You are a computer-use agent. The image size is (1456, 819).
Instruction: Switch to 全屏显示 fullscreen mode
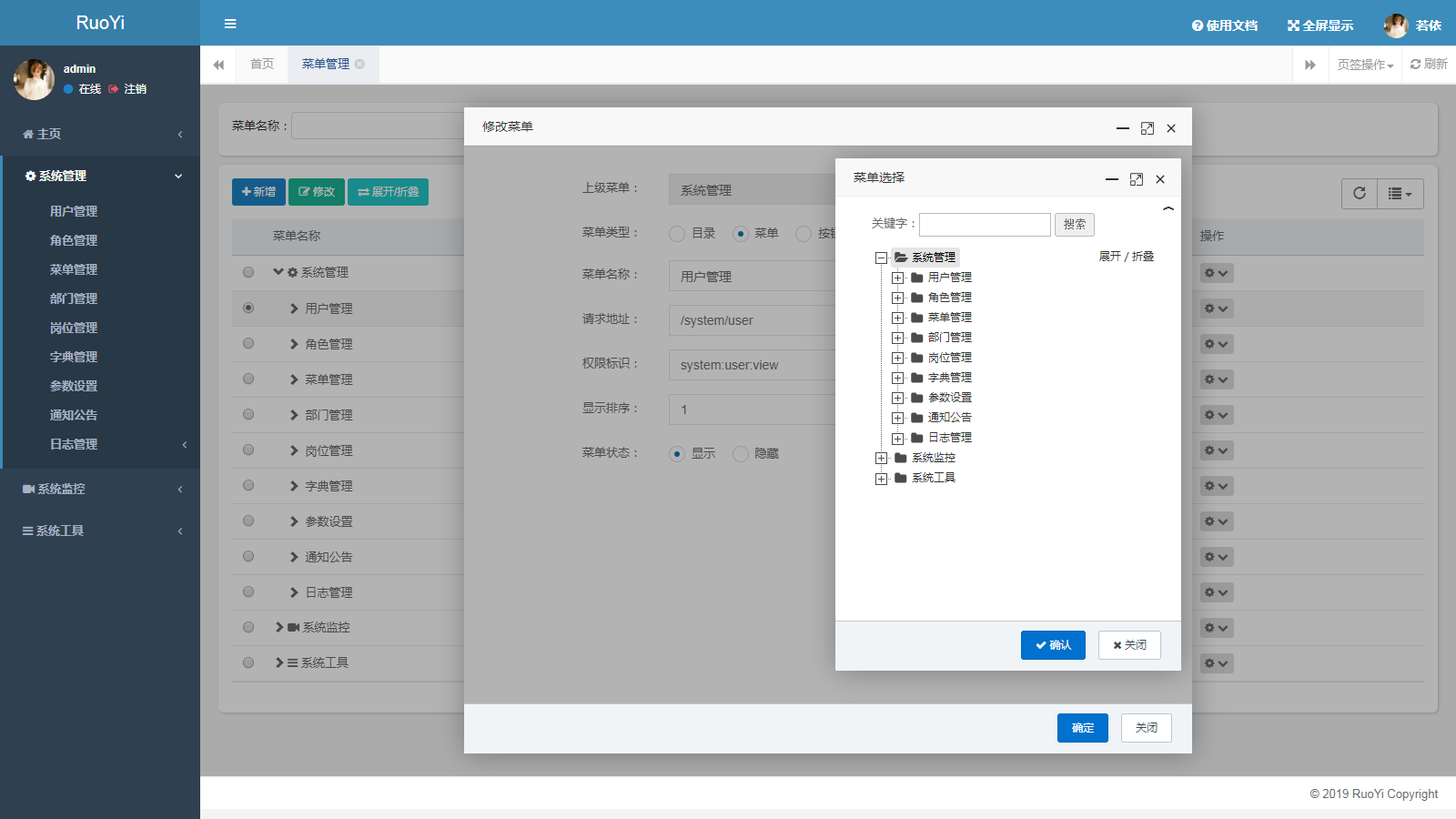(1320, 25)
